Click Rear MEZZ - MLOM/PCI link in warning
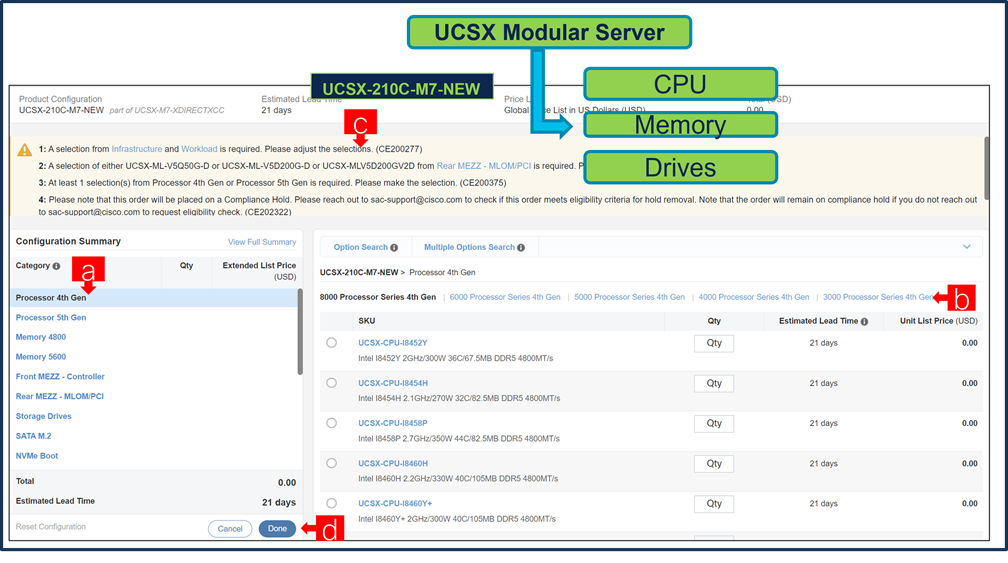The height and width of the screenshot is (563, 1008). [483, 166]
